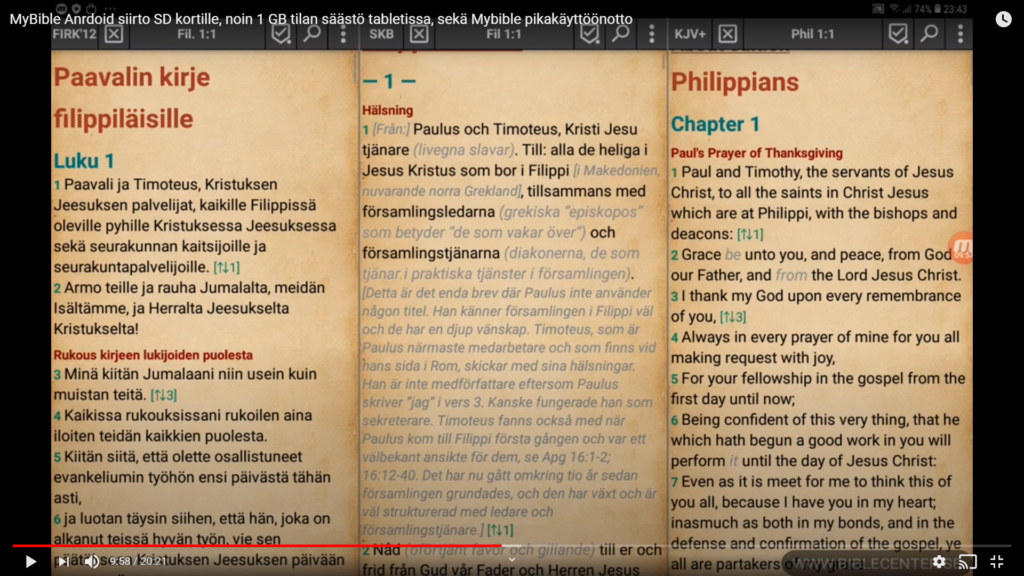1024x576 pixels.
Task: Open FIRK'12 pane overflow menu
Action: [344, 34]
